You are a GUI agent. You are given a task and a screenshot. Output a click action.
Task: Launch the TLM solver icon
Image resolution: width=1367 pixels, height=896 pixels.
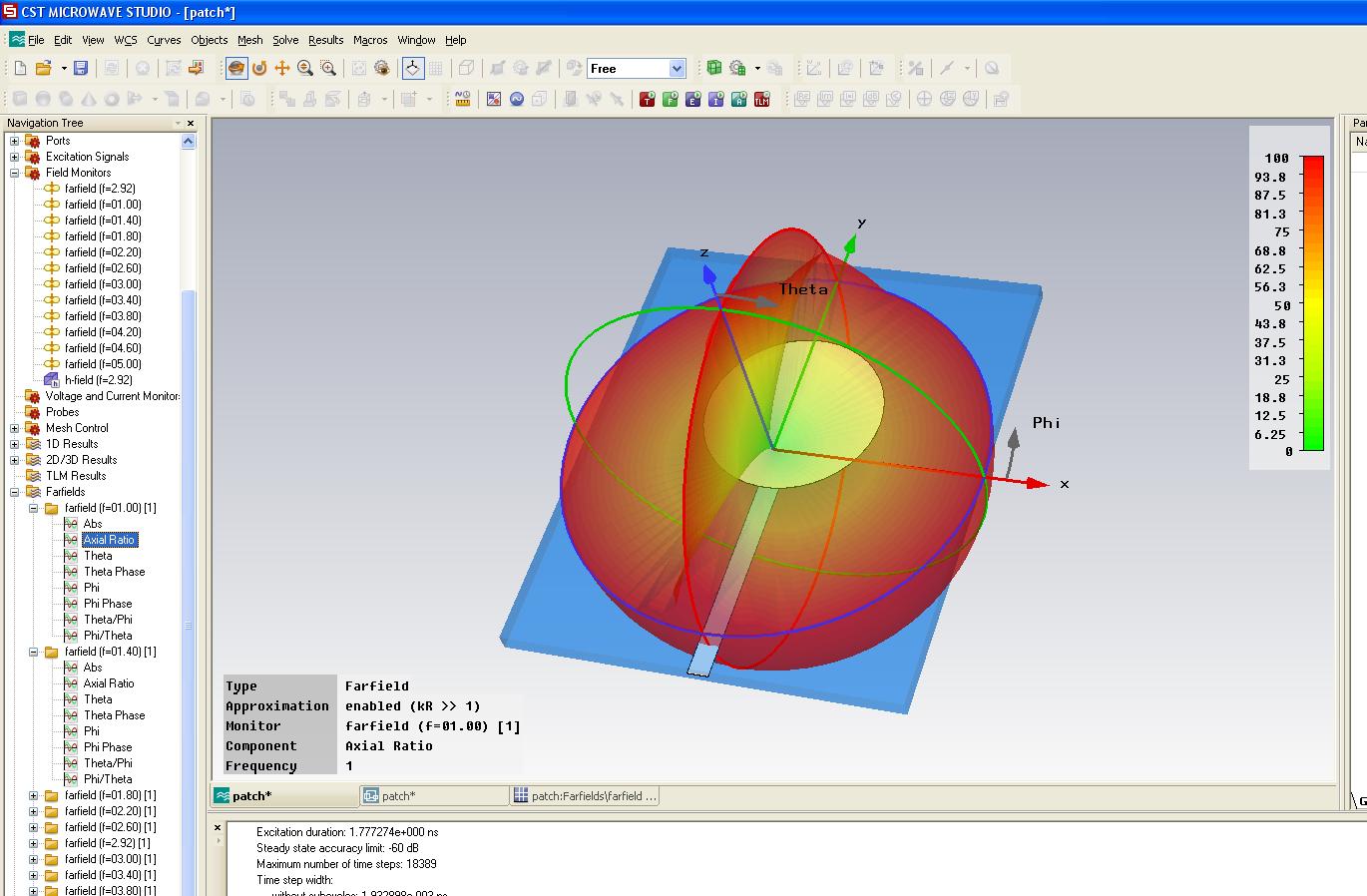[x=762, y=99]
